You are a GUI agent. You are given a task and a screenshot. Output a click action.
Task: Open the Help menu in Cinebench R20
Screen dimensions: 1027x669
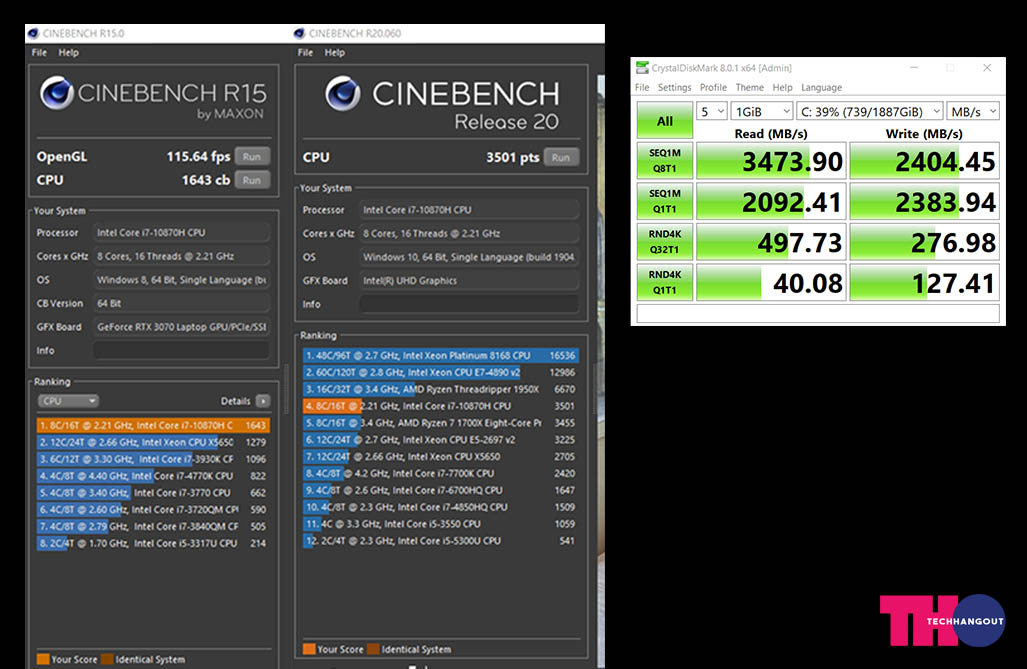click(x=334, y=52)
